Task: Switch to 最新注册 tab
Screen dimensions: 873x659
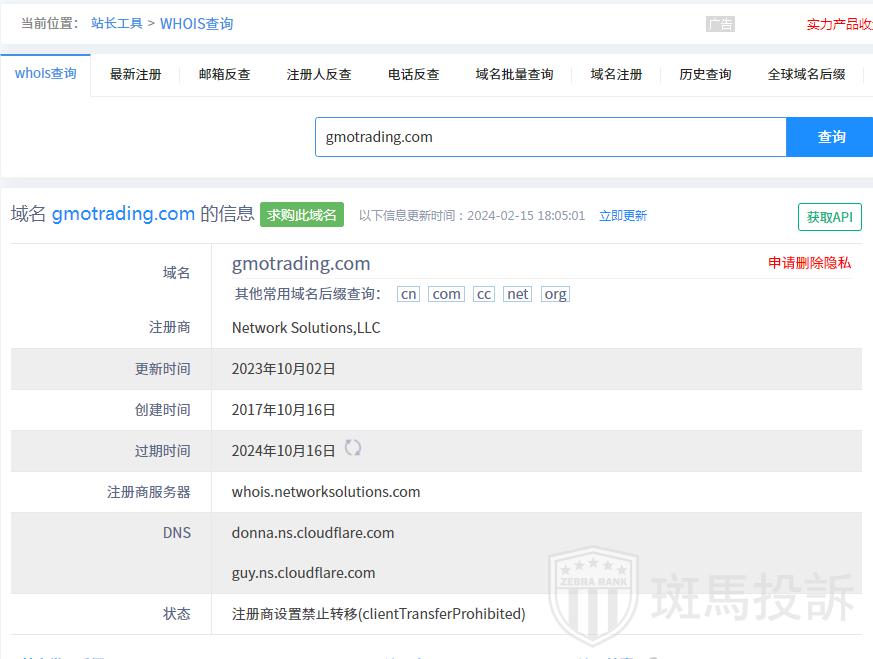Action: click(135, 74)
